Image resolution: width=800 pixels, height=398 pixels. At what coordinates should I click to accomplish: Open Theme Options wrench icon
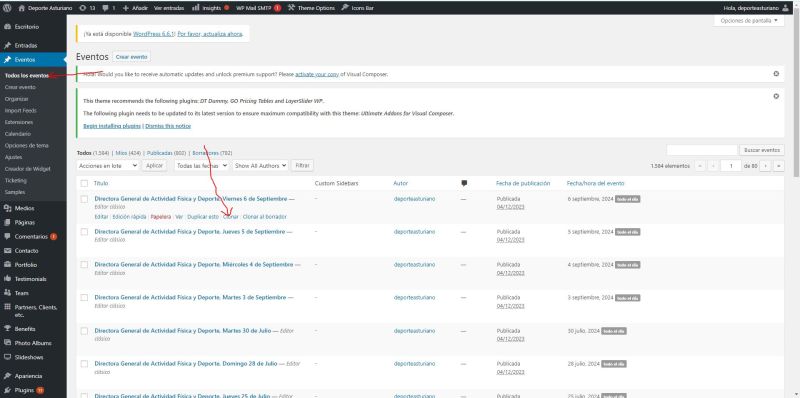(291, 8)
